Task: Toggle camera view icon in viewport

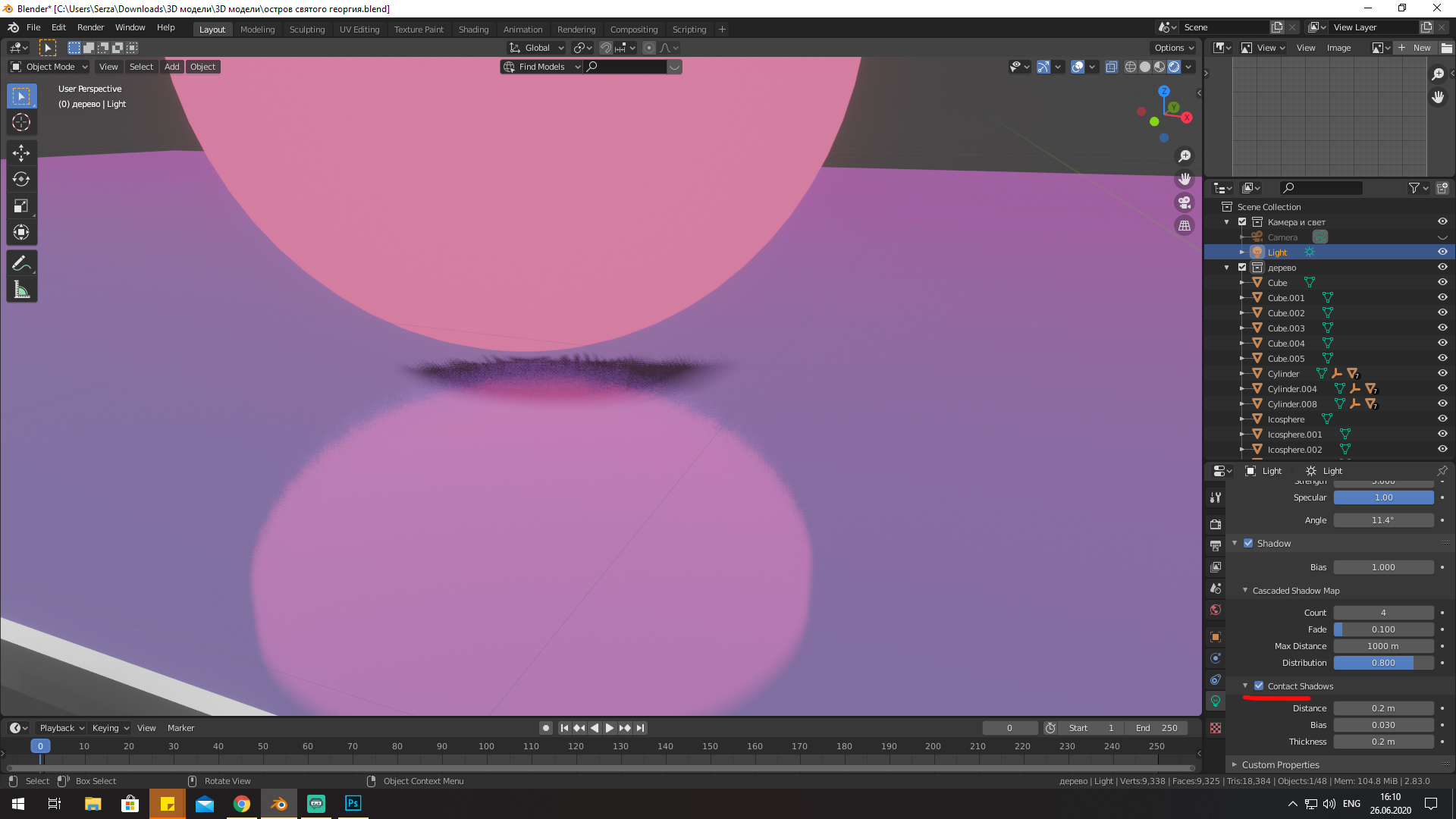Action: pyautogui.click(x=1185, y=202)
